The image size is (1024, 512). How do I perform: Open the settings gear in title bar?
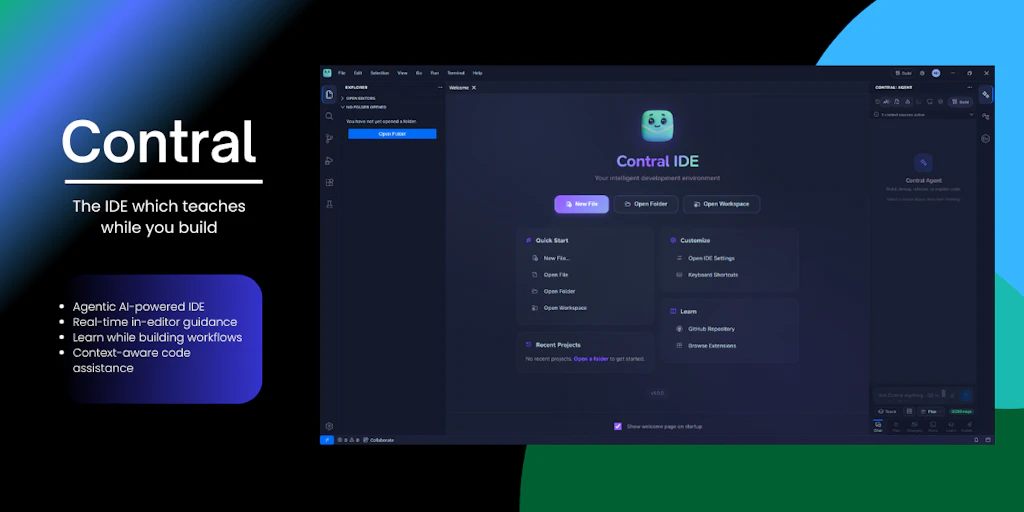(922, 73)
